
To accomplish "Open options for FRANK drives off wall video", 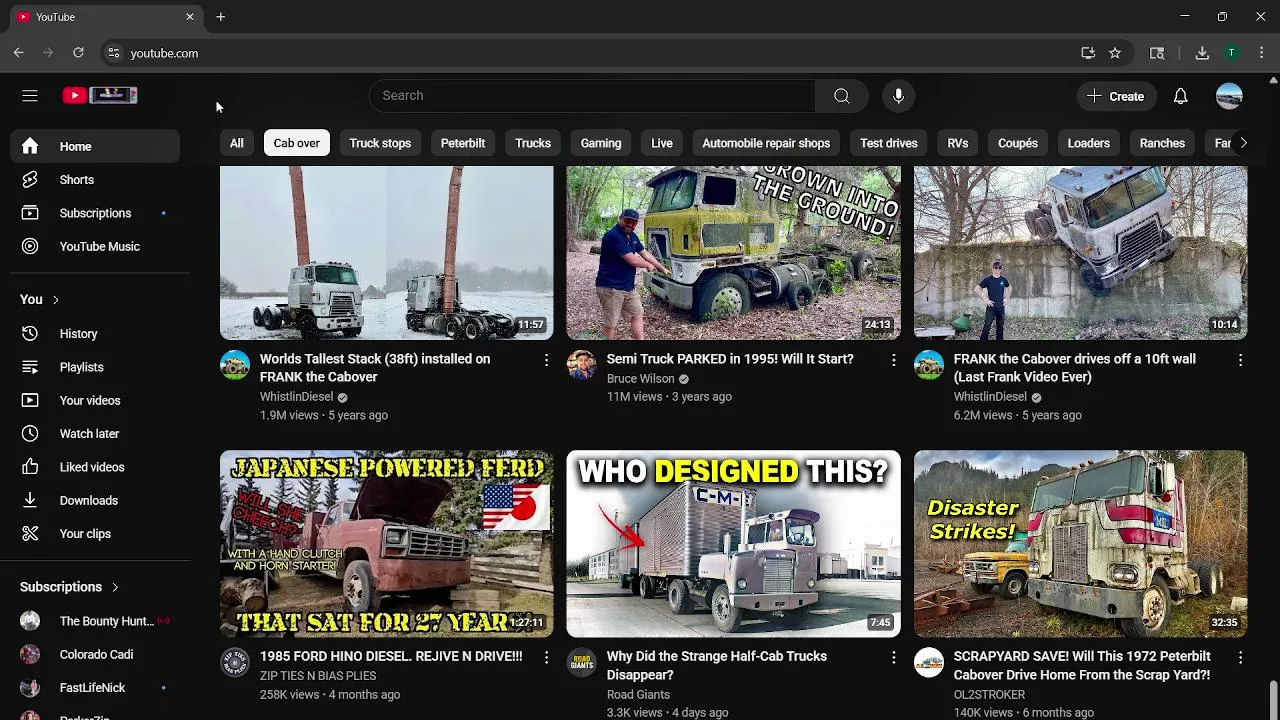I will (1240, 360).
